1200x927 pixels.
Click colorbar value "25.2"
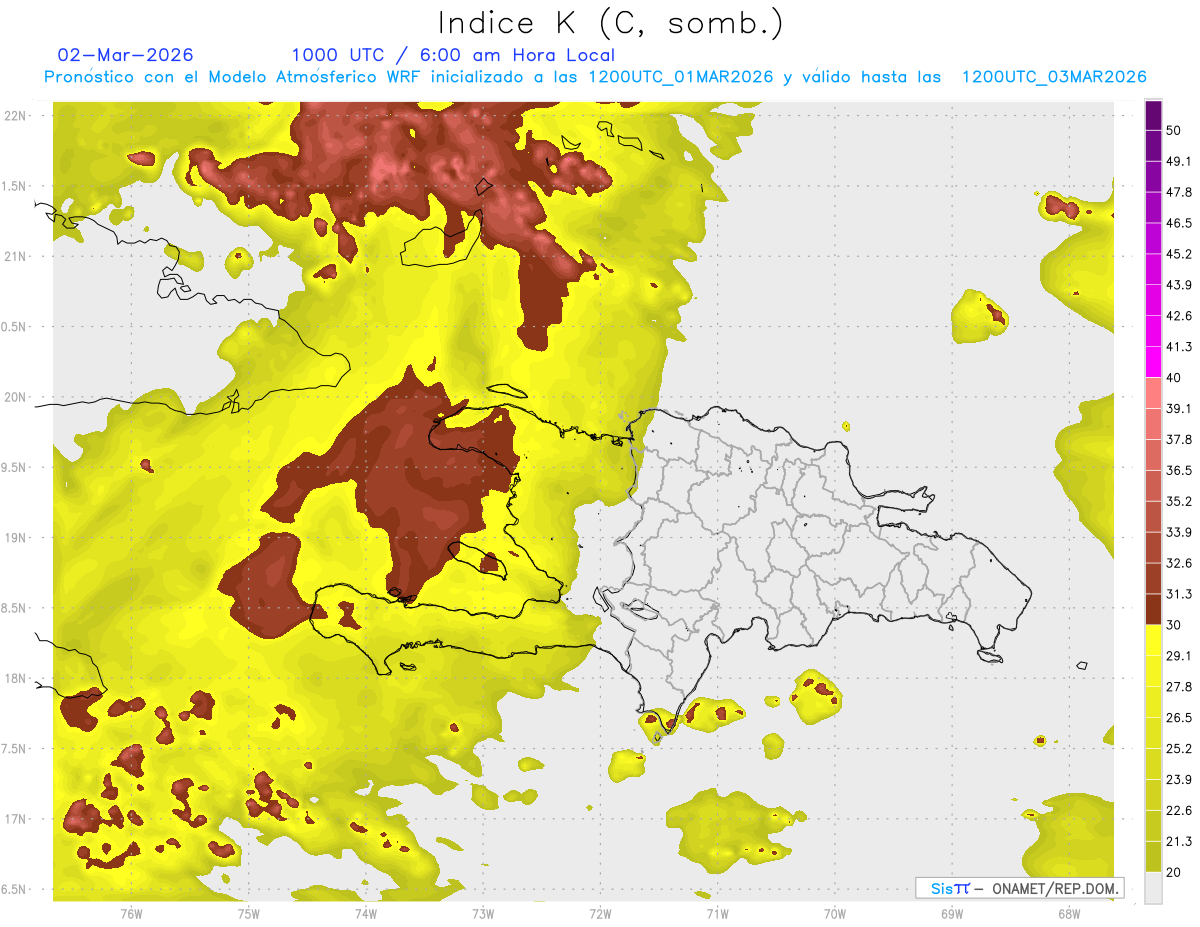tap(1179, 749)
